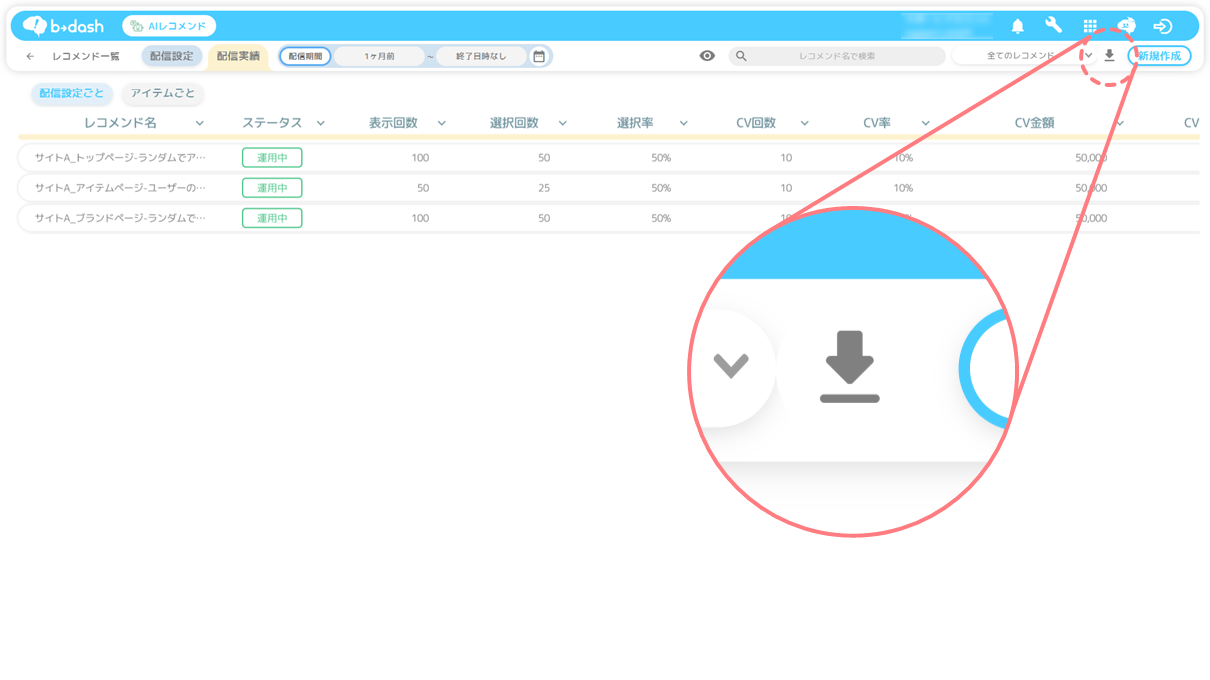Image resolution: width=1210 pixels, height=680 pixels.
Task: Click CV回数 value 10 in アイテムページ row
Action: [x=786, y=188]
